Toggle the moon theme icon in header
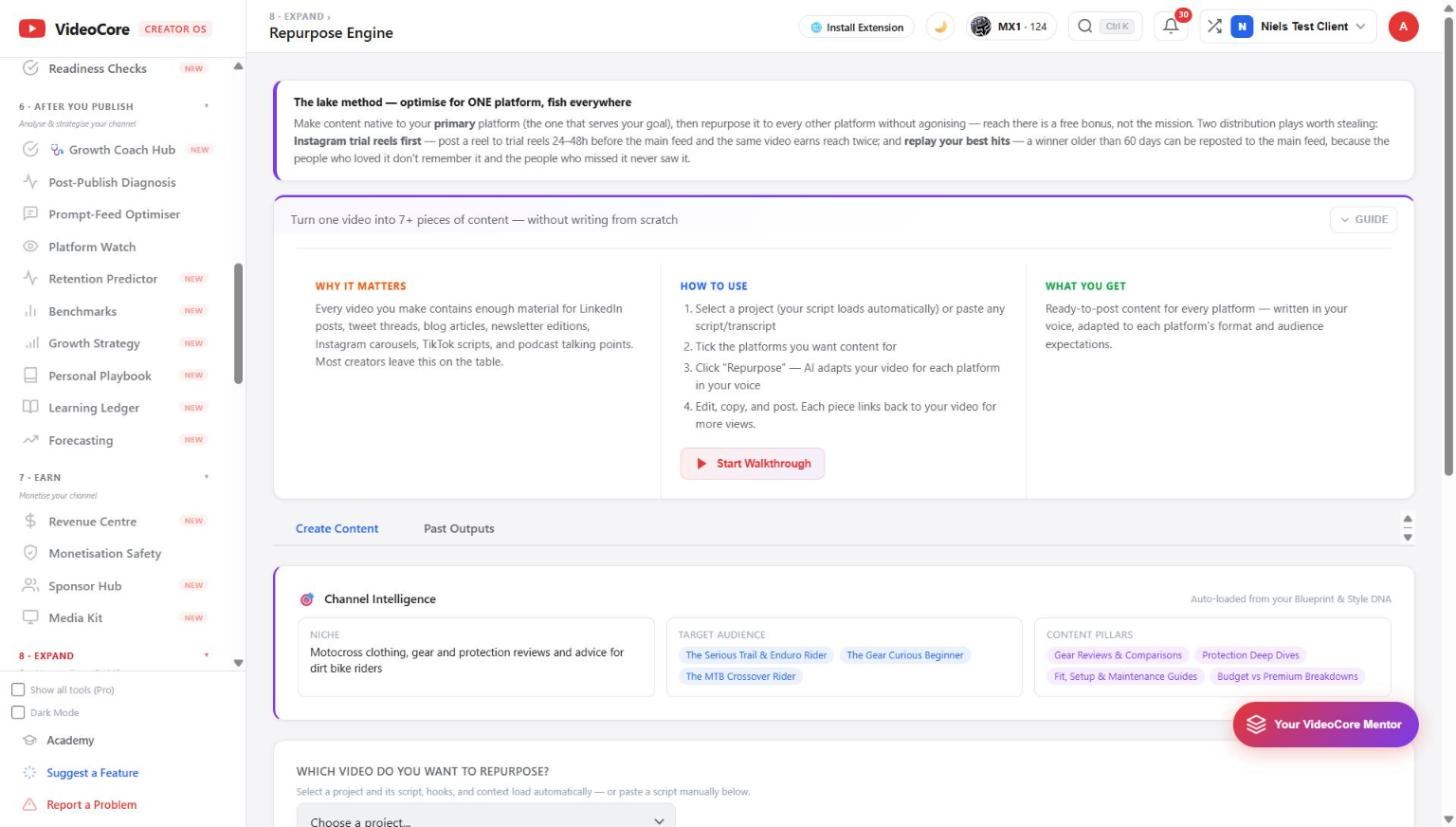Image resolution: width=1456 pixels, height=827 pixels. point(940,27)
